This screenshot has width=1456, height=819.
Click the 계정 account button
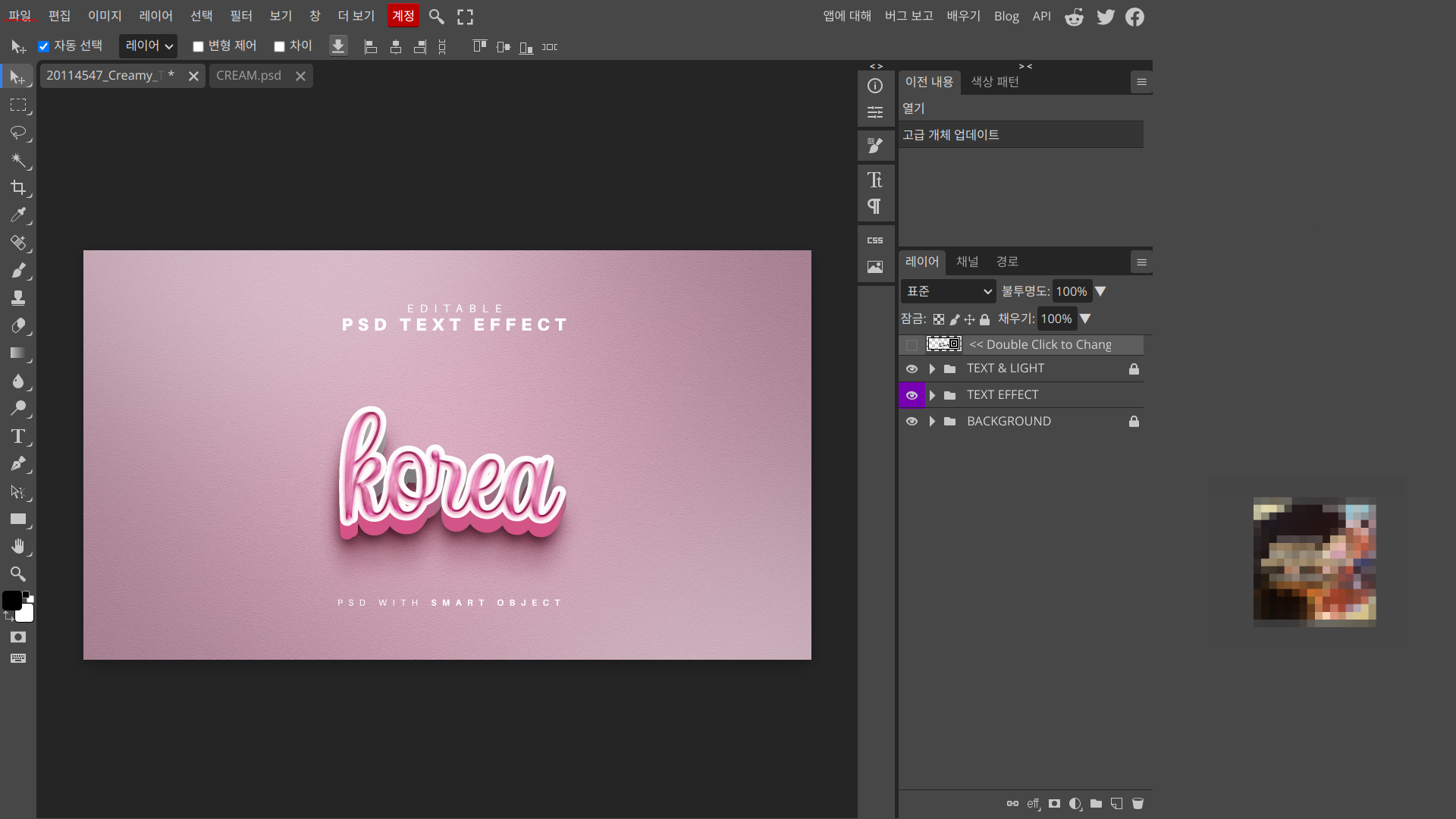click(403, 16)
